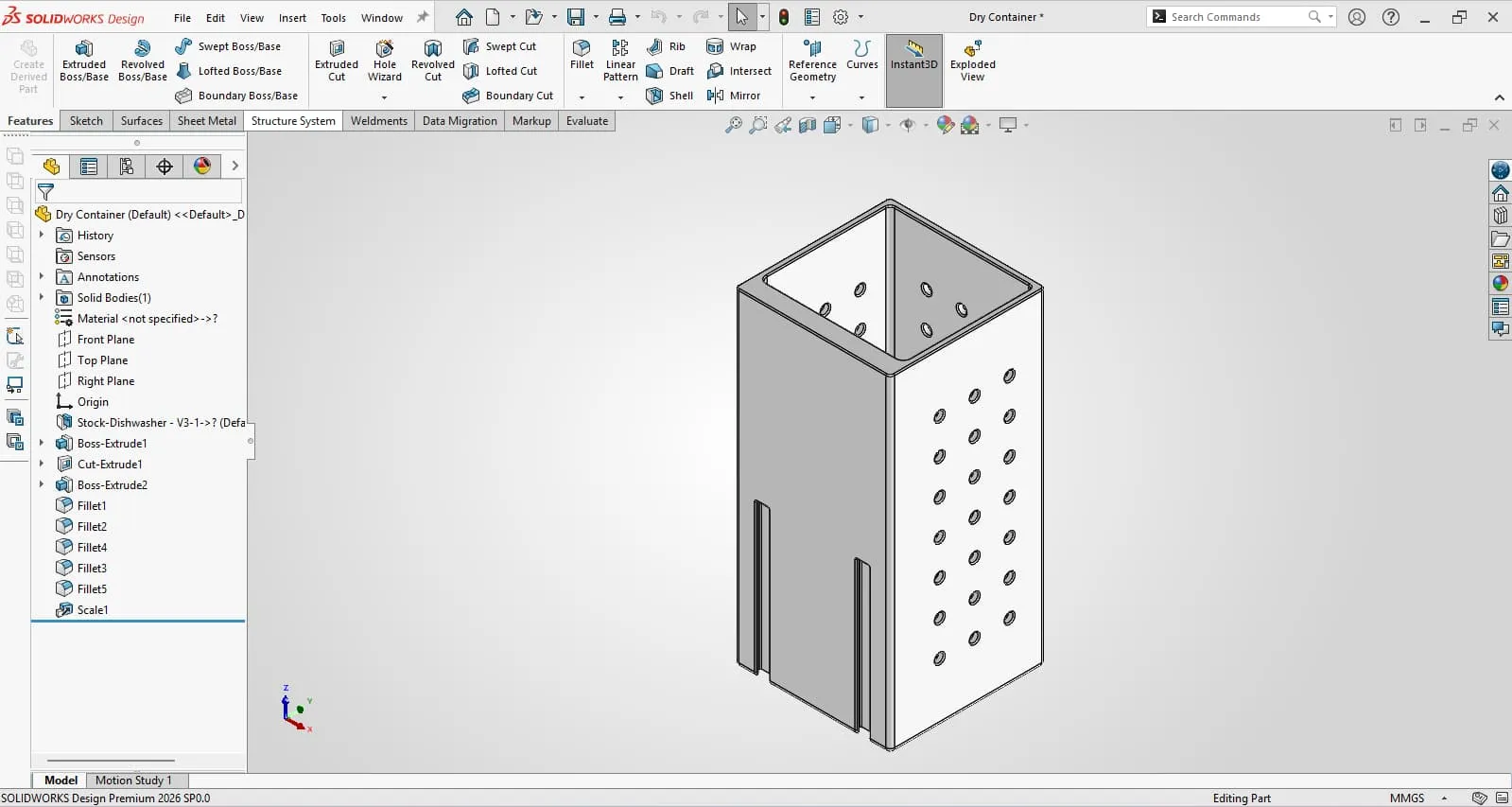Open the Hole Wizard tool
The width and height of the screenshot is (1512, 807).
coord(385,61)
